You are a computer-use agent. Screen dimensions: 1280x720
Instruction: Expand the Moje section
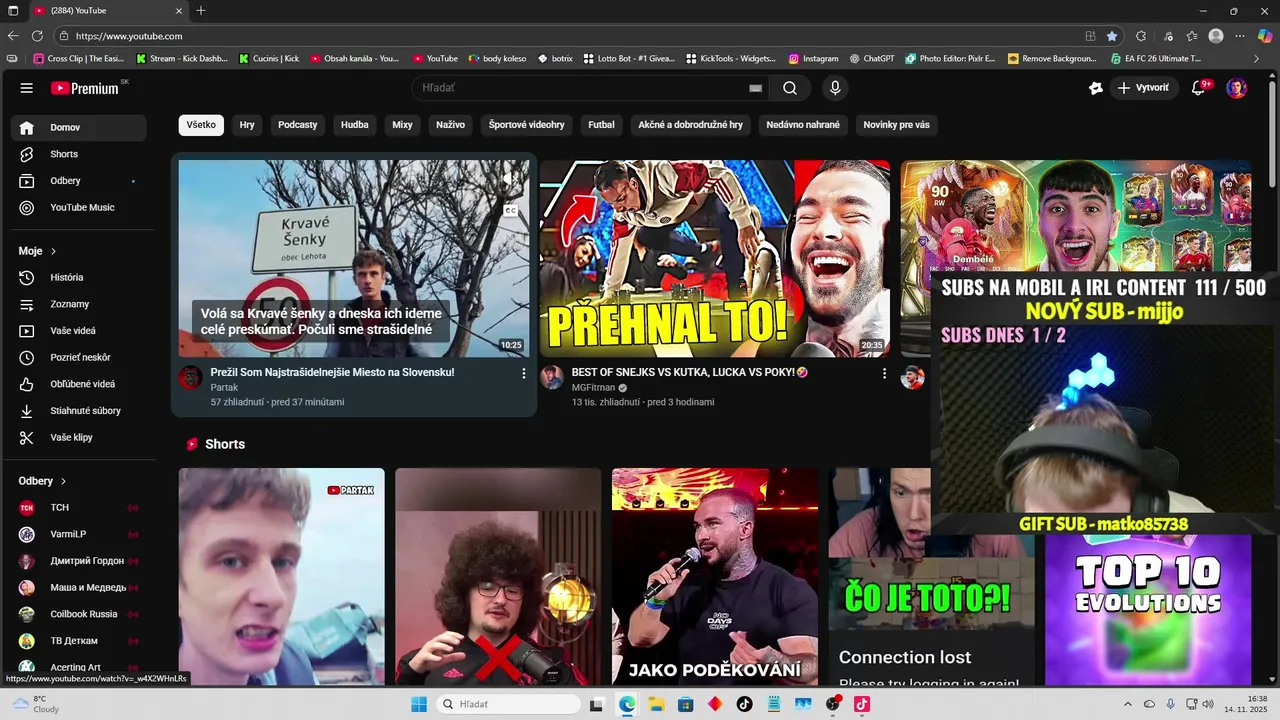tap(38, 251)
